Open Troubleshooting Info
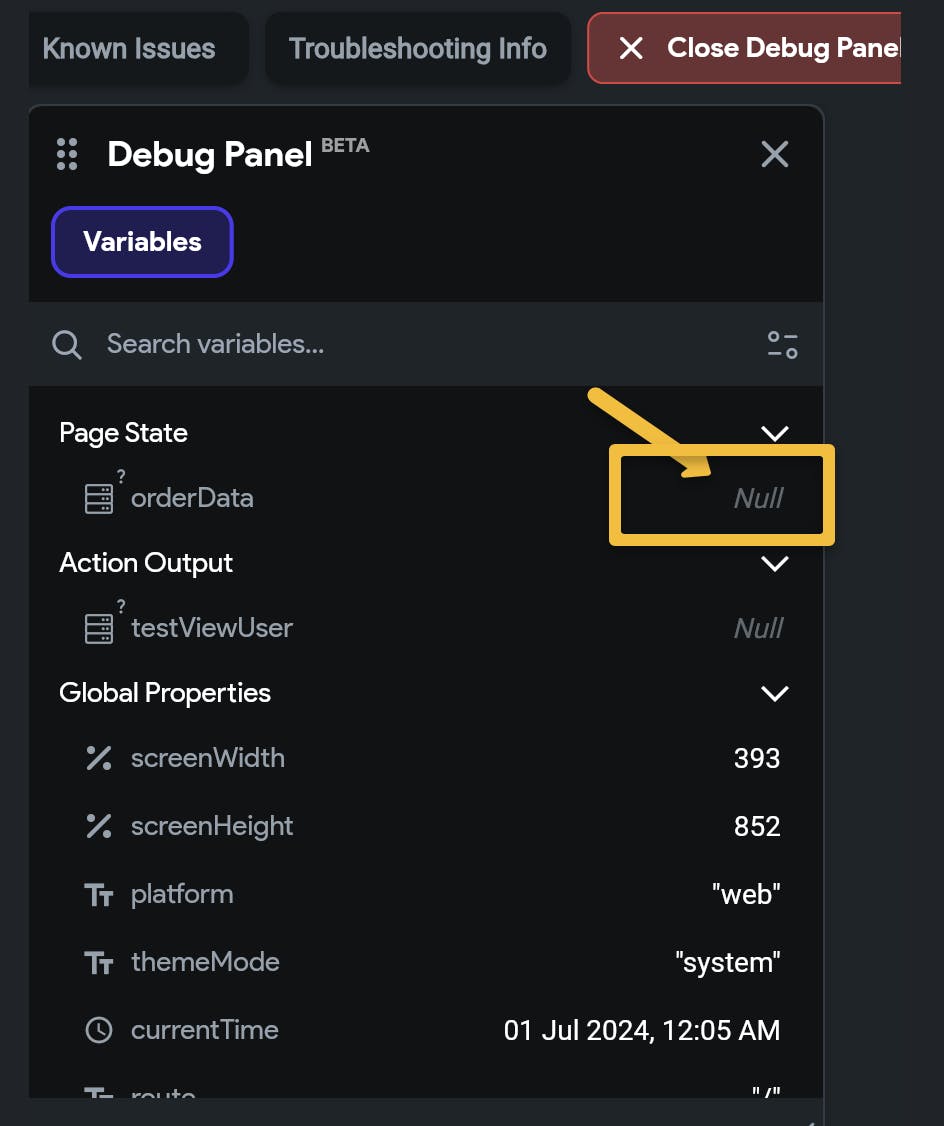 (418, 49)
